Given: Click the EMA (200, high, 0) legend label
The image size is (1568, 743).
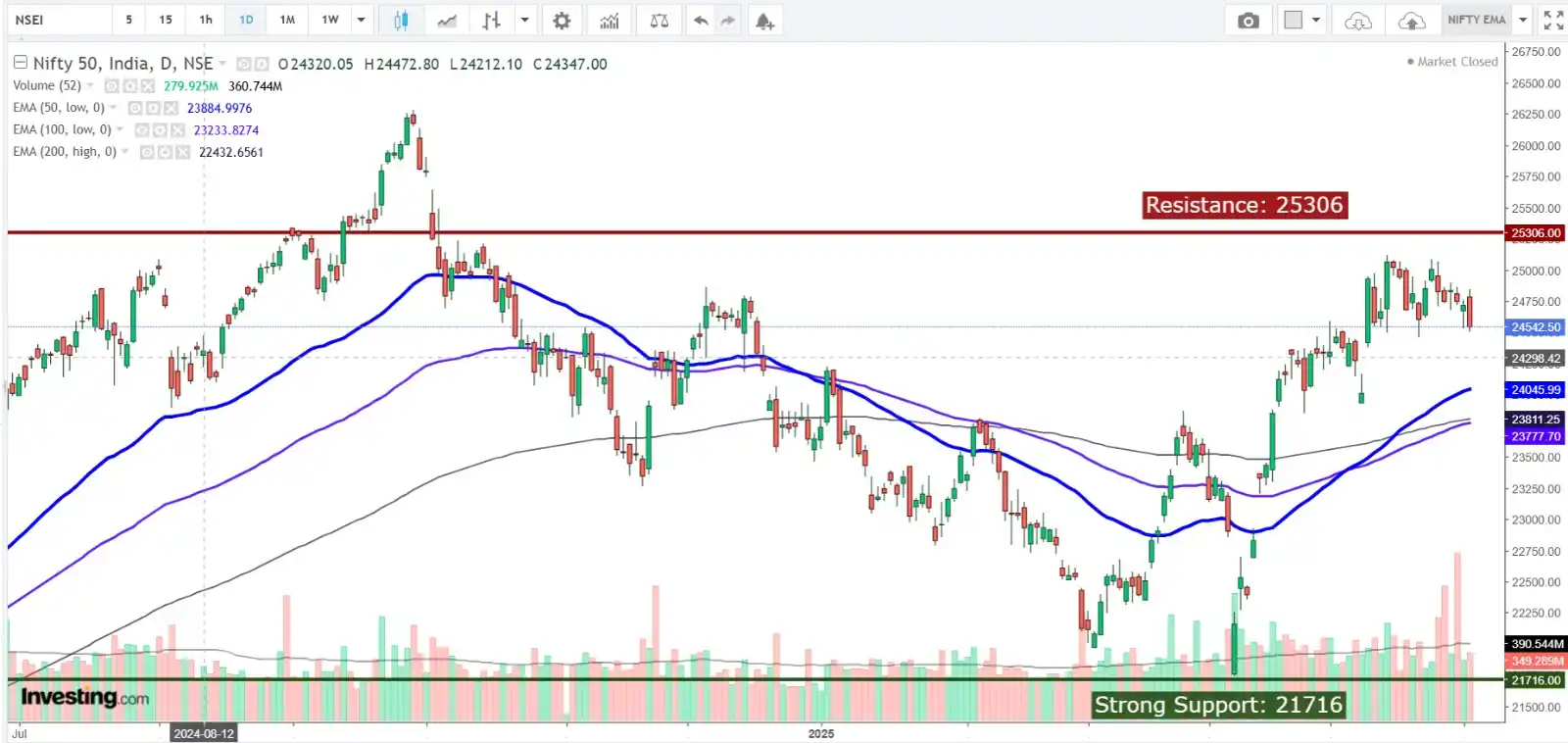Looking at the screenshot, I should coord(65,152).
